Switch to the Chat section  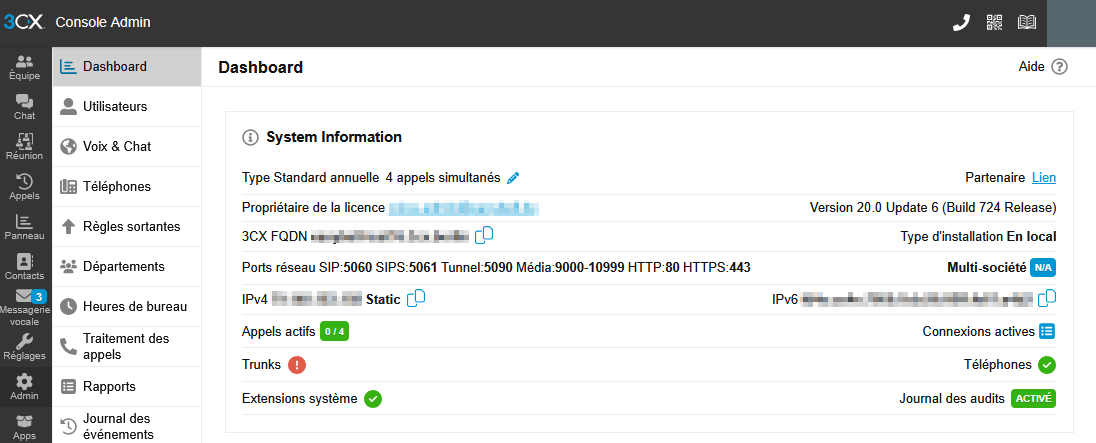click(x=25, y=107)
